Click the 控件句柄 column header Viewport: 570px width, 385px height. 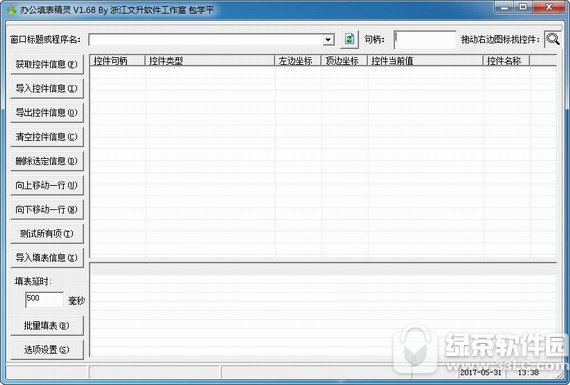pos(117,61)
